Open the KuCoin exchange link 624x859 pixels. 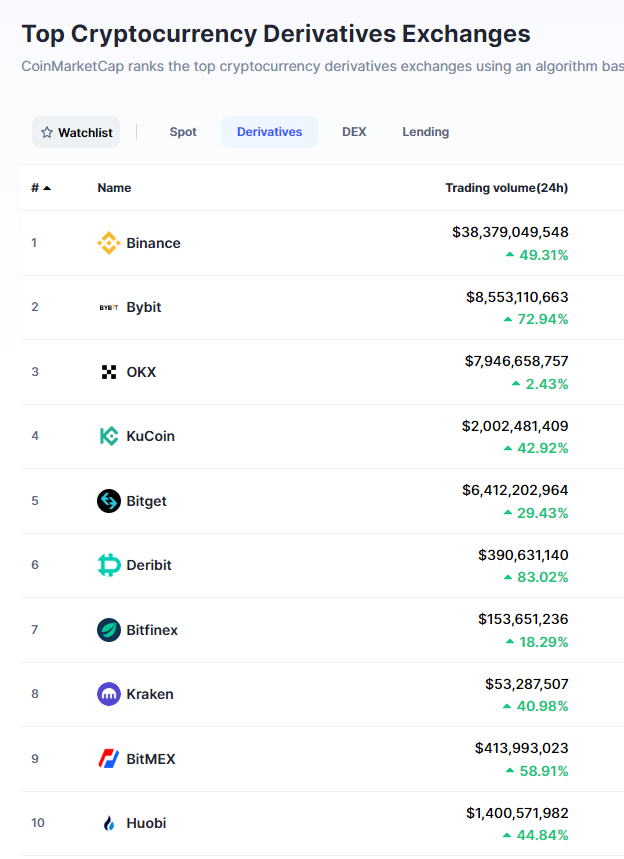pos(151,436)
